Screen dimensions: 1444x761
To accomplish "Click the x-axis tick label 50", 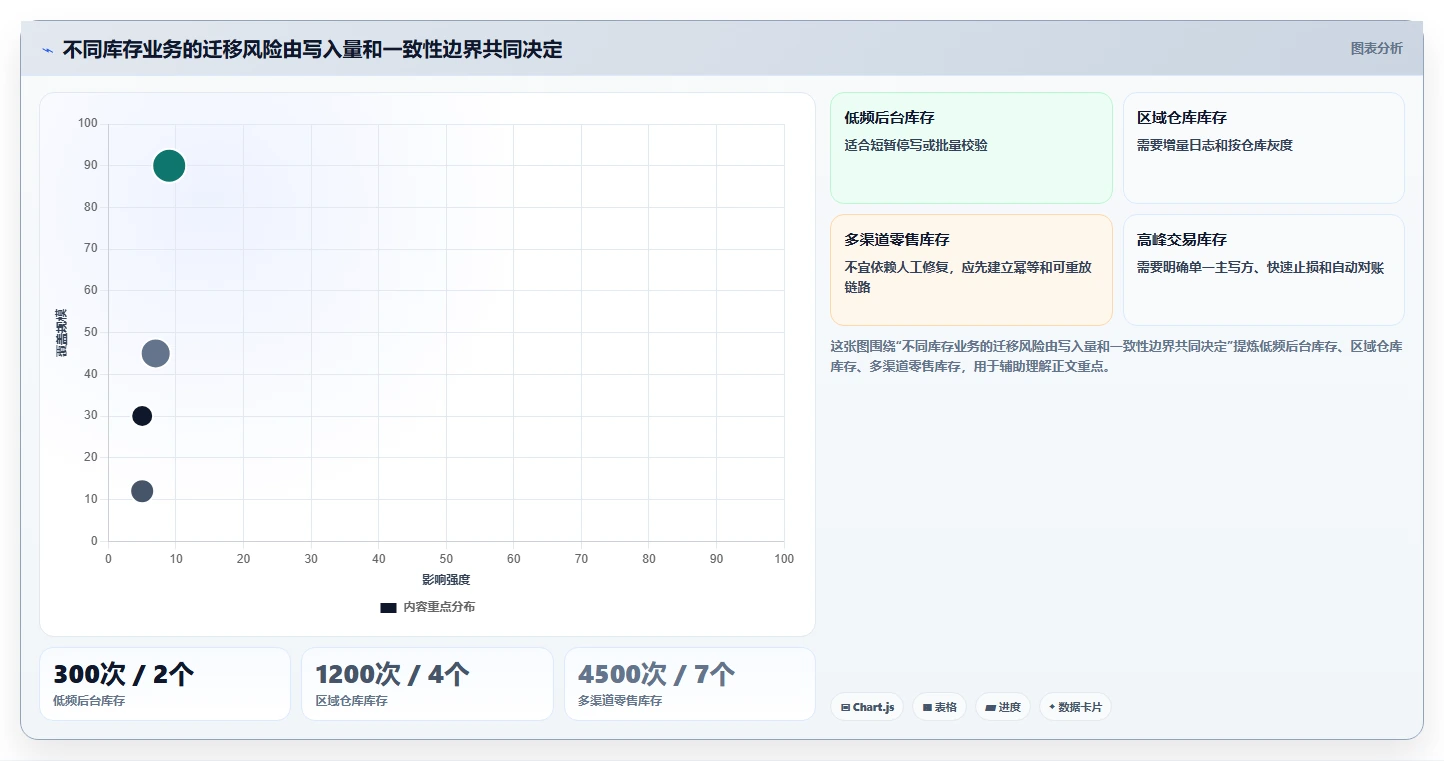I will pyautogui.click(x=446, y=559).
